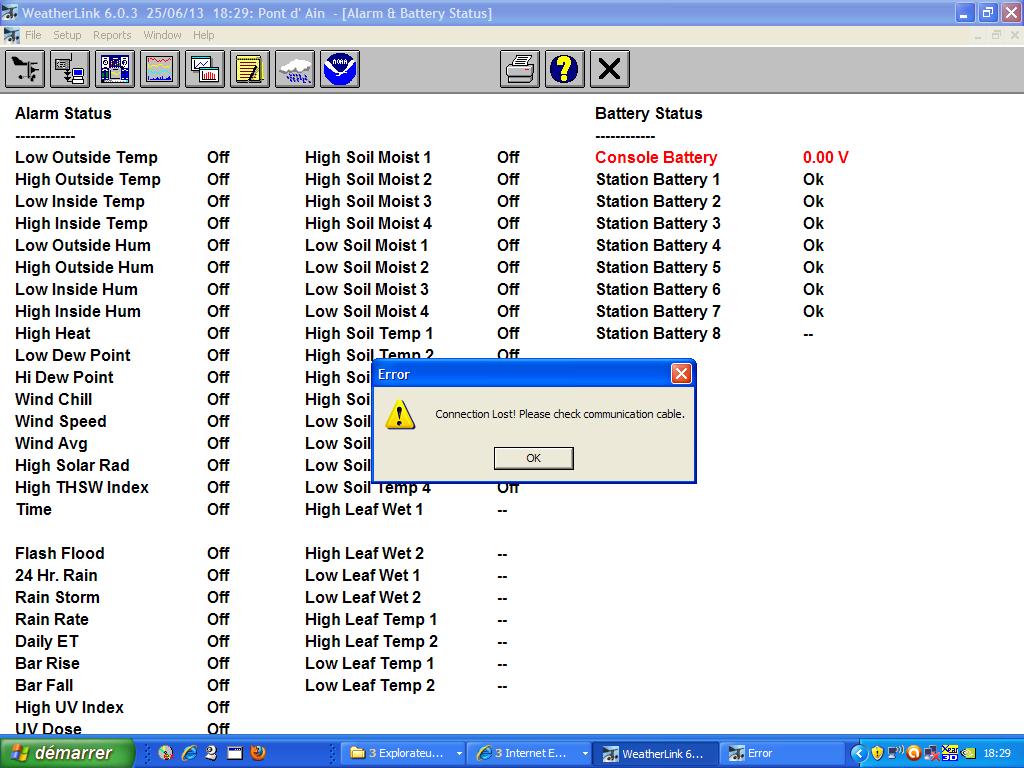Click the yellow security shield tray icon
1024x768 pixels.
tap(877, 753)
